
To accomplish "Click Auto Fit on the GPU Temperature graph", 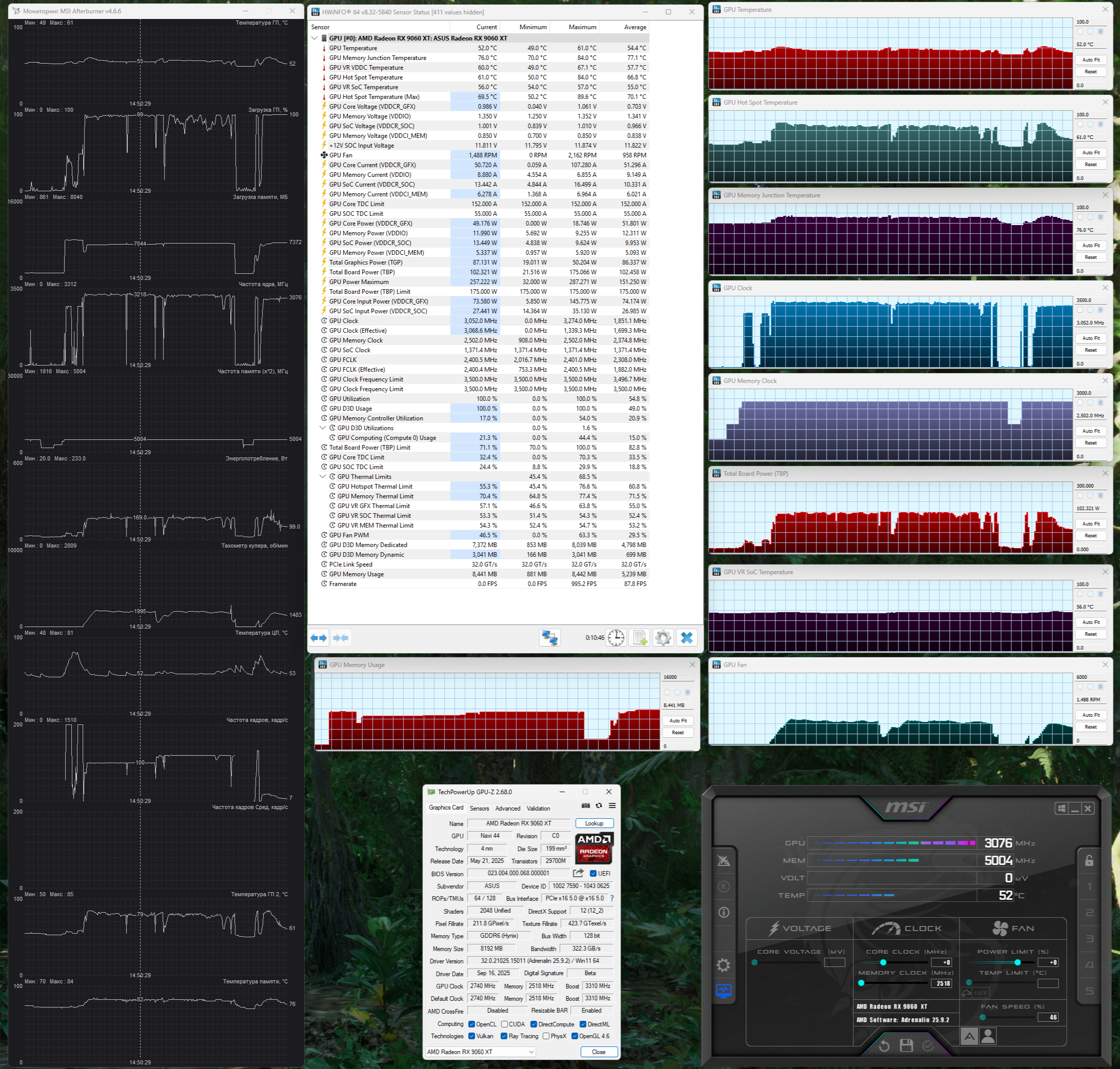I will click(1090, 60).
